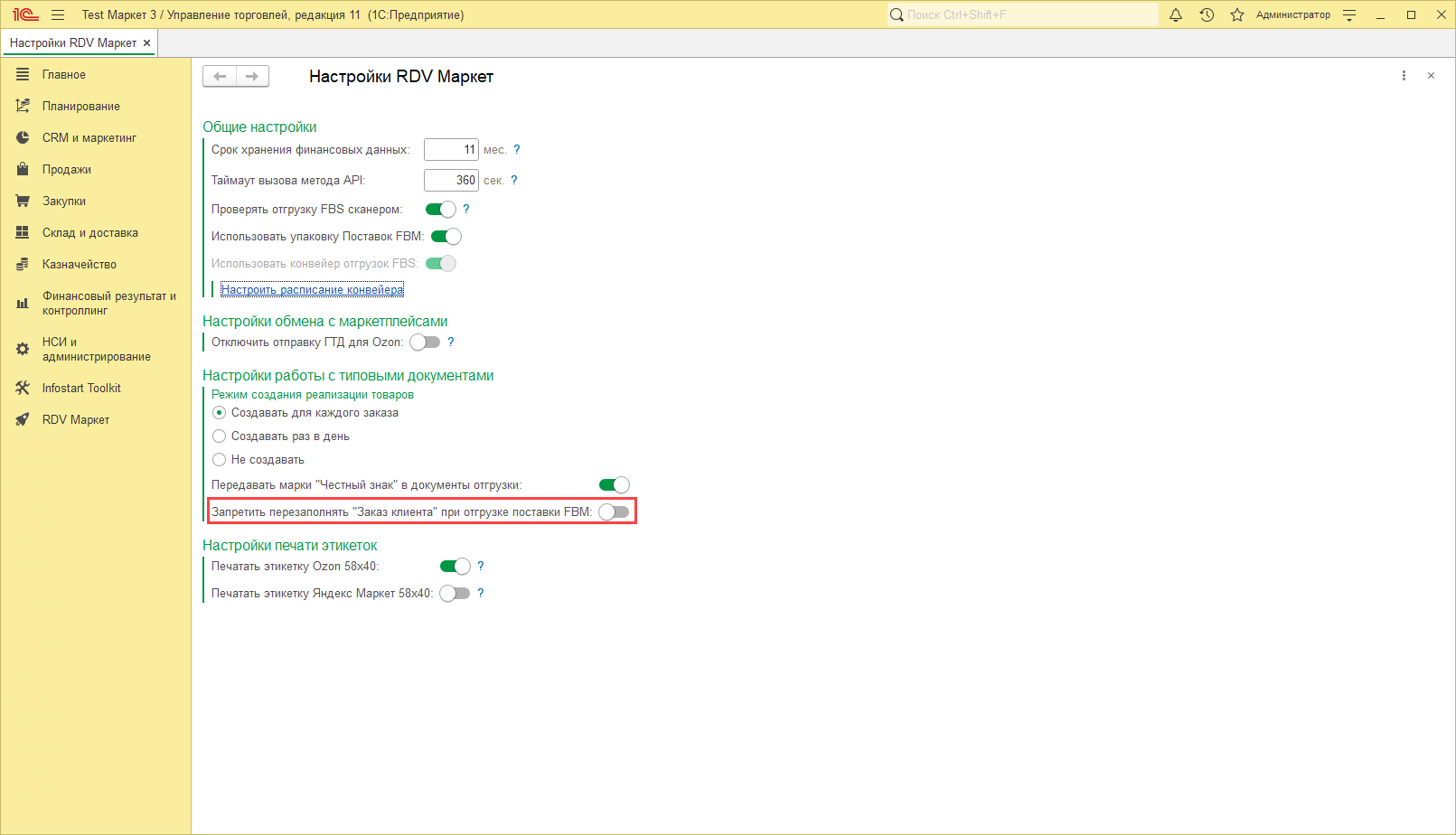Image resolution: width=1456 pixels, height=835 pixels.
Task: Click the НСИ и администрирование gear icon
Action: pyautogui.click(x=23, y=349)
